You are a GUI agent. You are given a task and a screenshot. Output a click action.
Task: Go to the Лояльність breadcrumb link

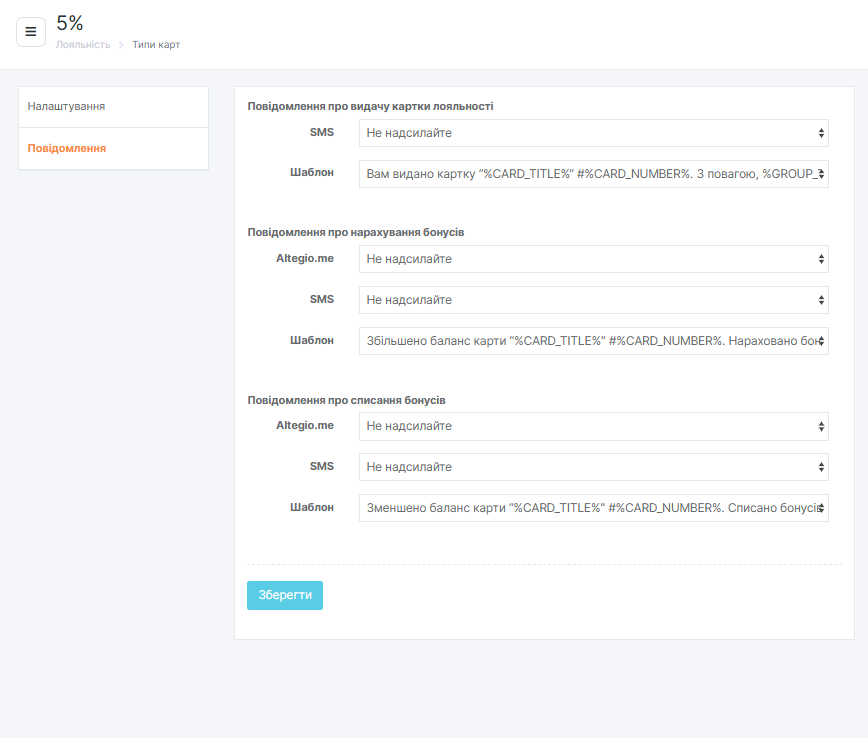coord(83,45)
